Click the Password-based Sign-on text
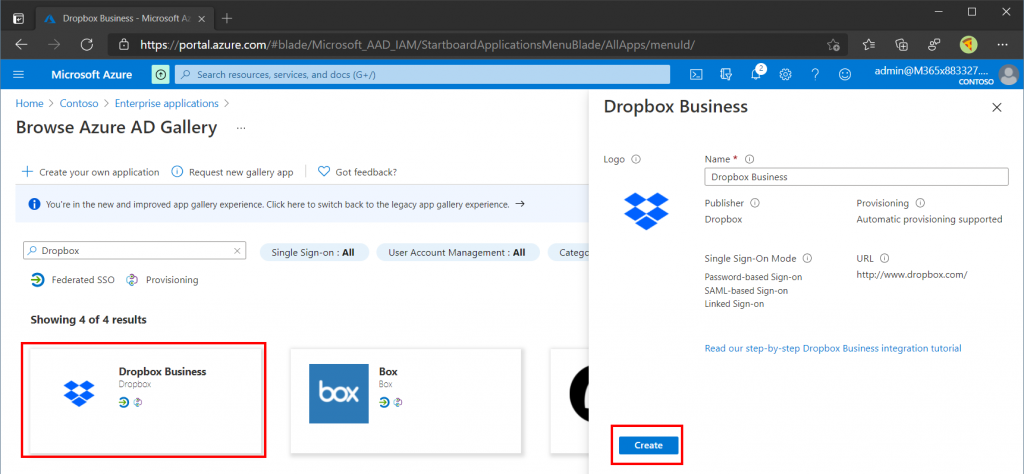 point(754,277)
